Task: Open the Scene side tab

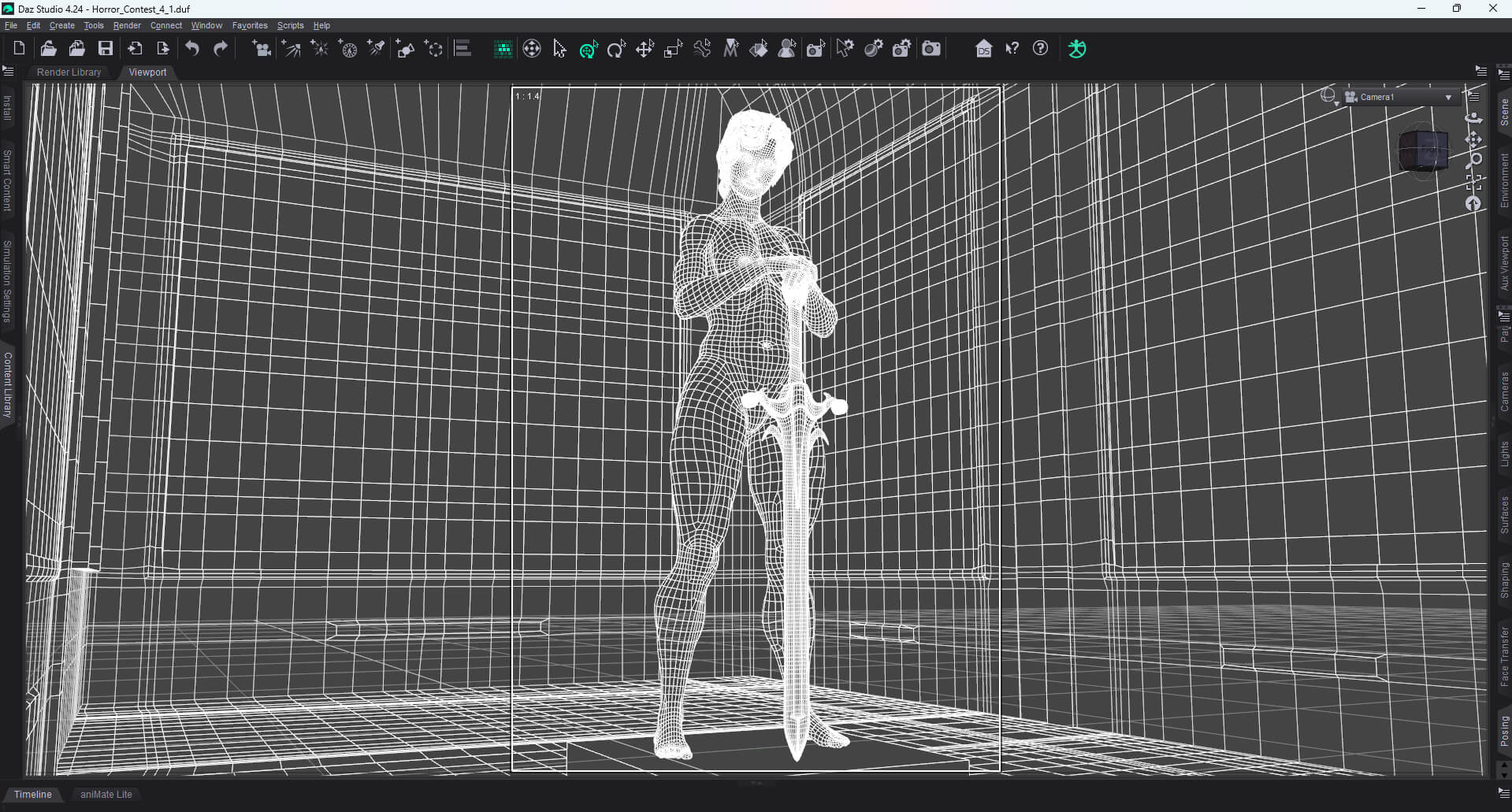Action: coord(1504,111)
